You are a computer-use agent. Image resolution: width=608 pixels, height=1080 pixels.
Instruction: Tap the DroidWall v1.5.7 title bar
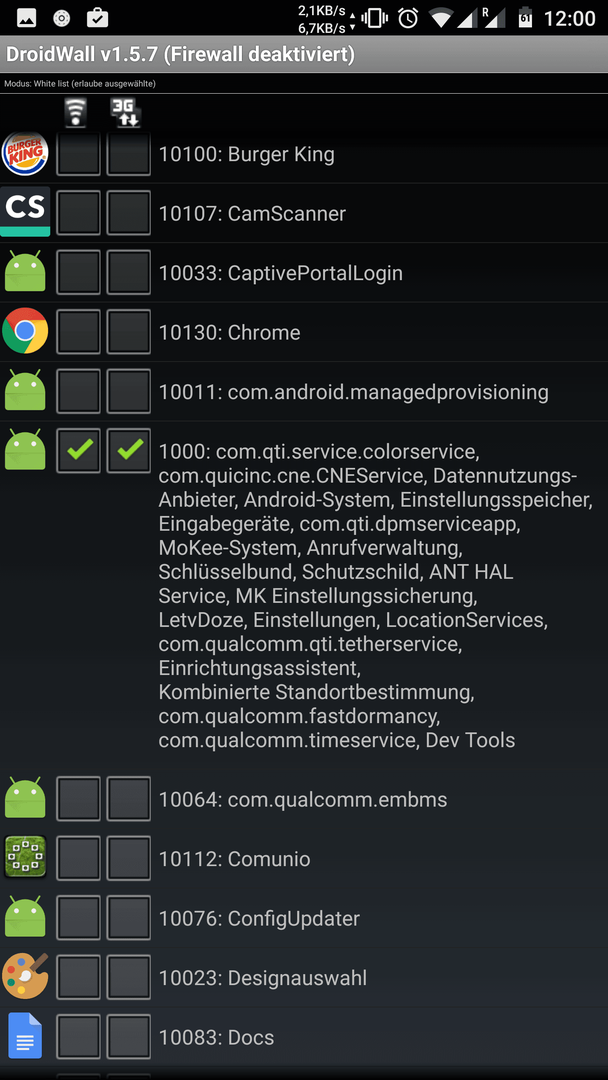(x=304, y=54)
